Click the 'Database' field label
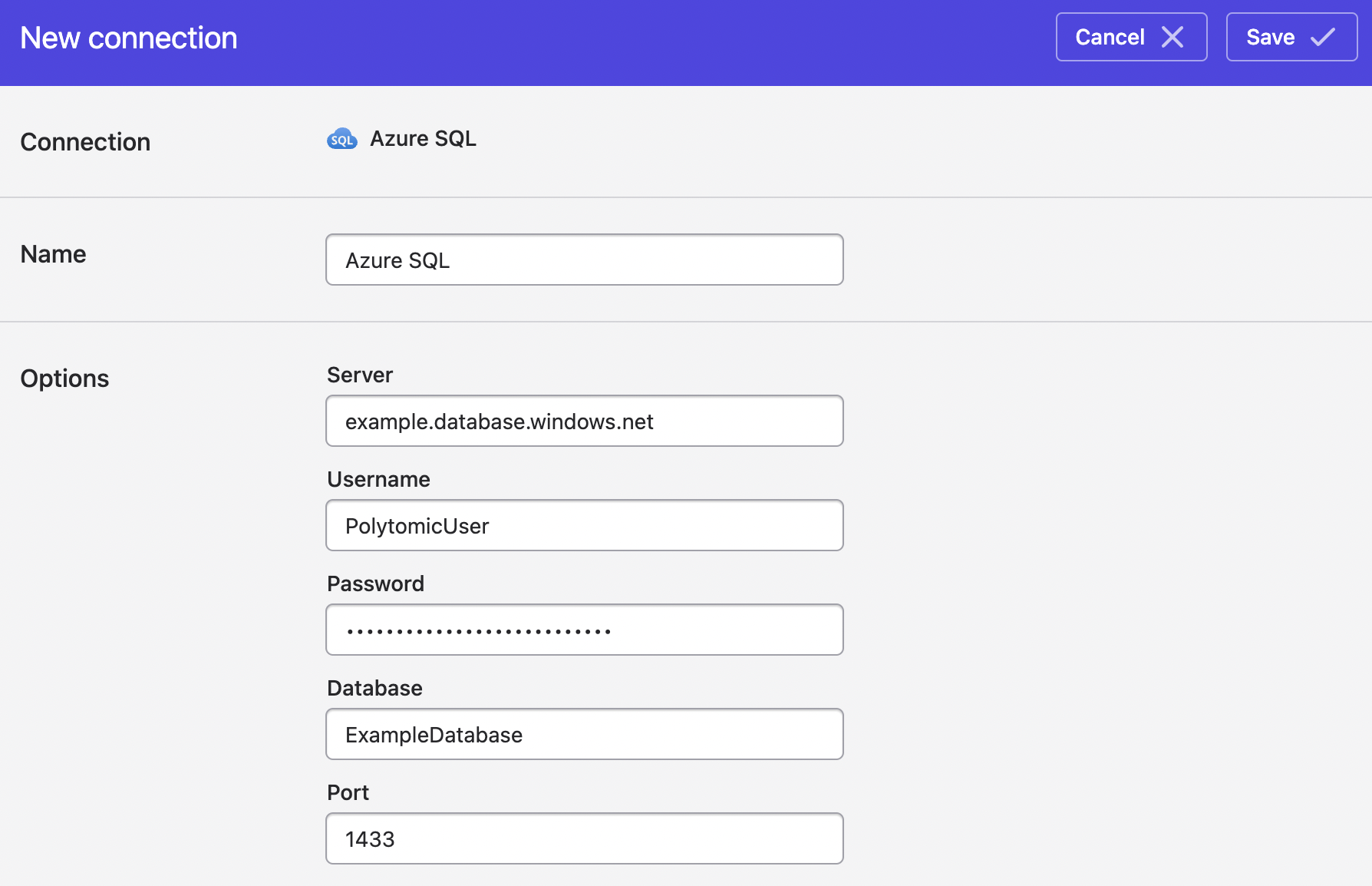Viewport: 1372px width, 886px height. point(374,688)
